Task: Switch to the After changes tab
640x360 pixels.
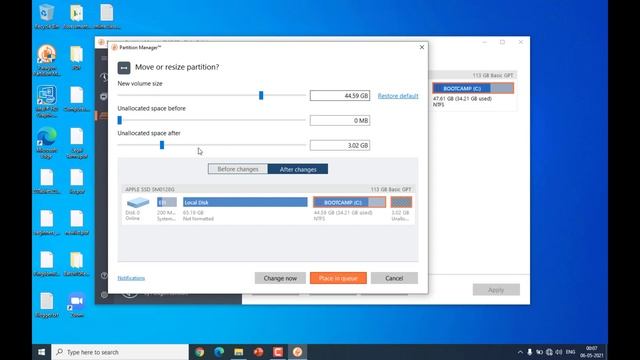Action: point(298,169)
